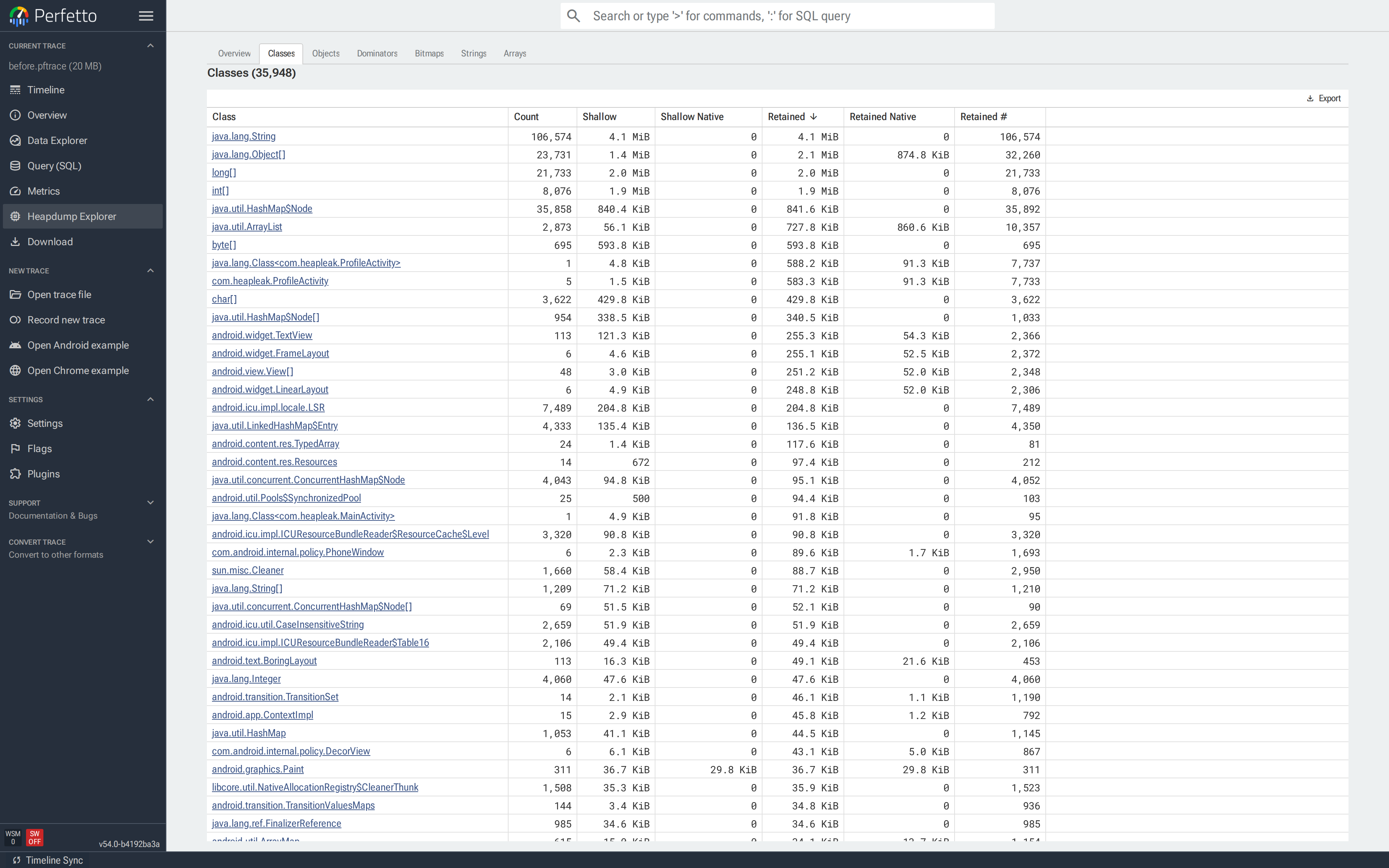Toggle the SW OFF indicator in status bar
The height and width of the screenshot is (868, 1389).
pos(34,837)
